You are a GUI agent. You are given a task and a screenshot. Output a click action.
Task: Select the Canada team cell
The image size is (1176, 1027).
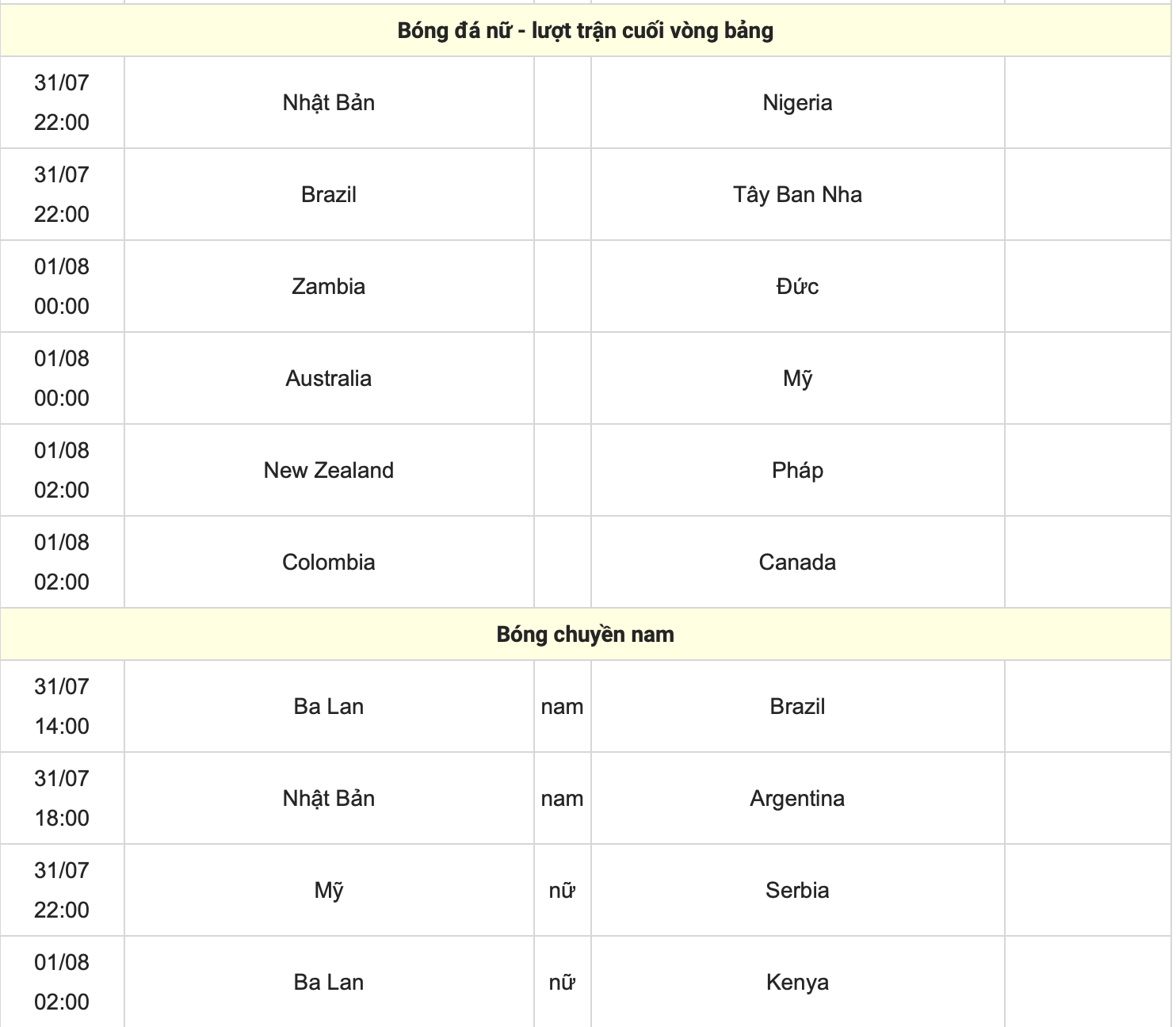click(797, 562)
